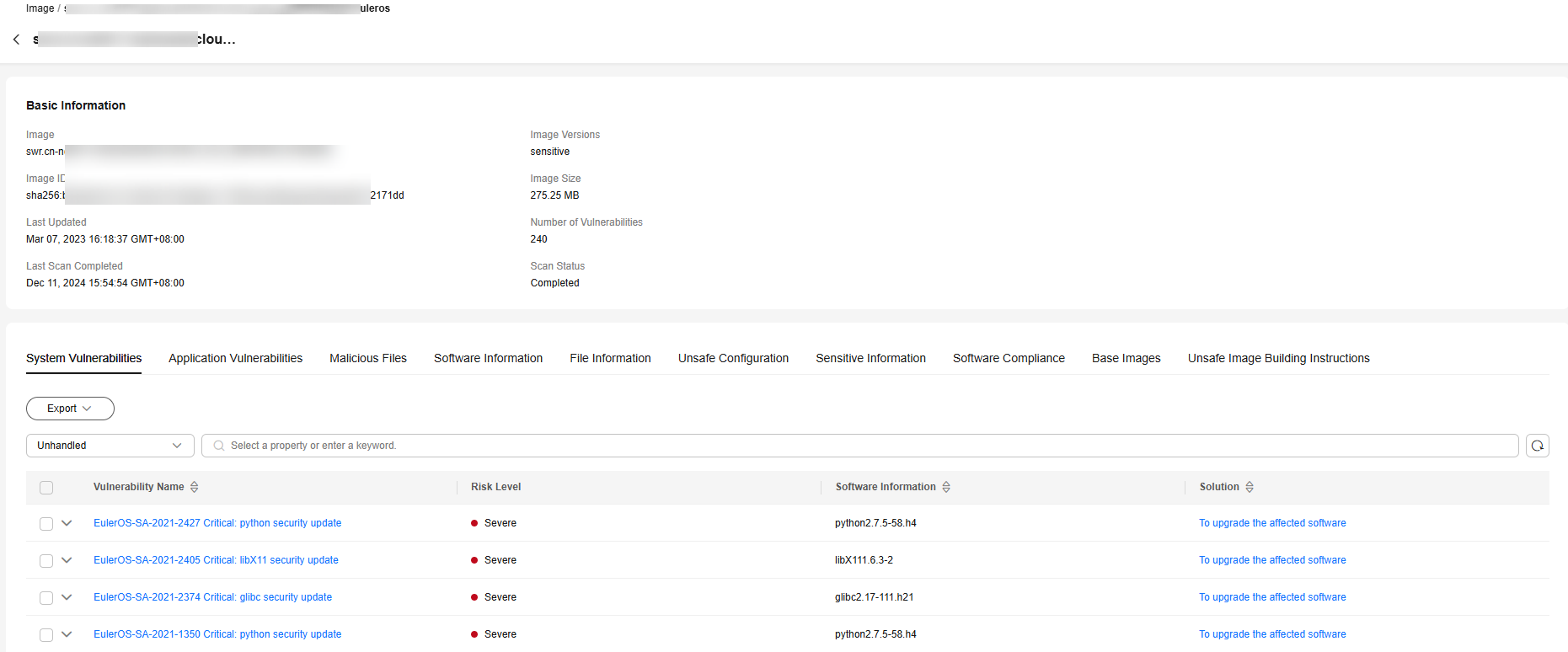Screen dimensions: 1568x652
Task: Expand the EulerOS-SA-2021-1350 python row details
Action: coord(67,634)
